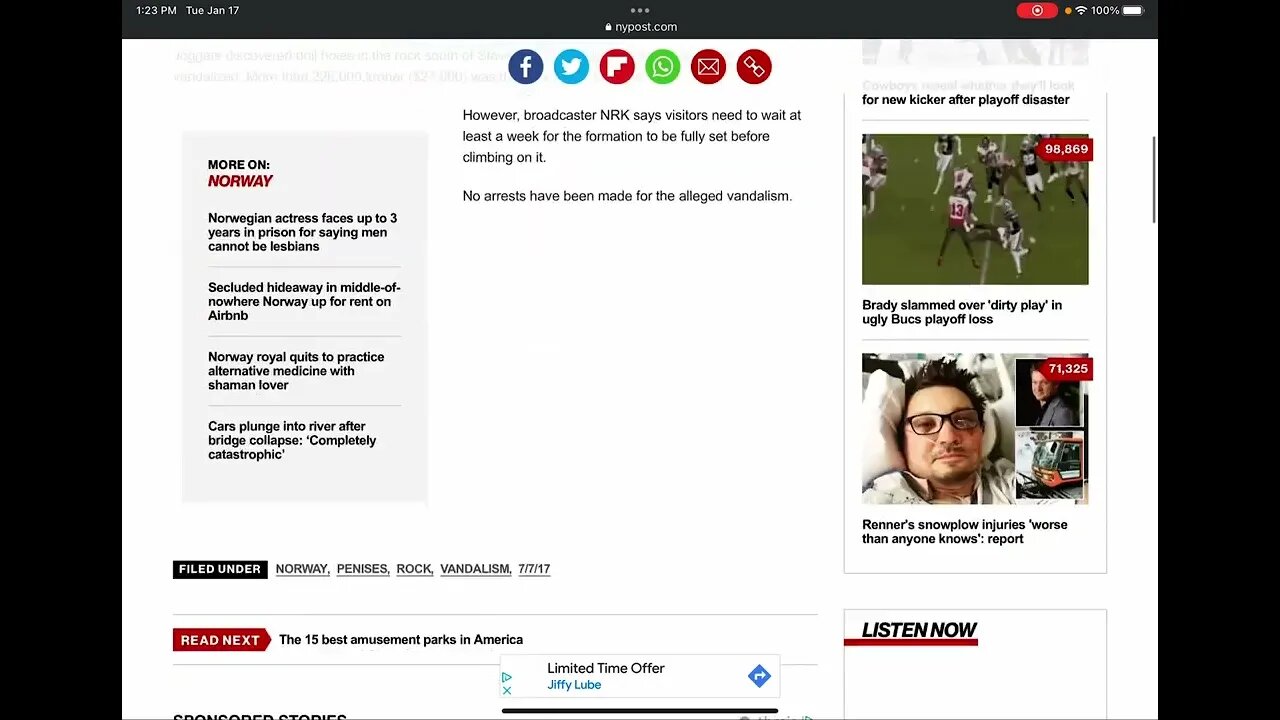Open the Limited Time Offer ad
The height and width of the screenshot is (720, 1280).
(640, 676)
